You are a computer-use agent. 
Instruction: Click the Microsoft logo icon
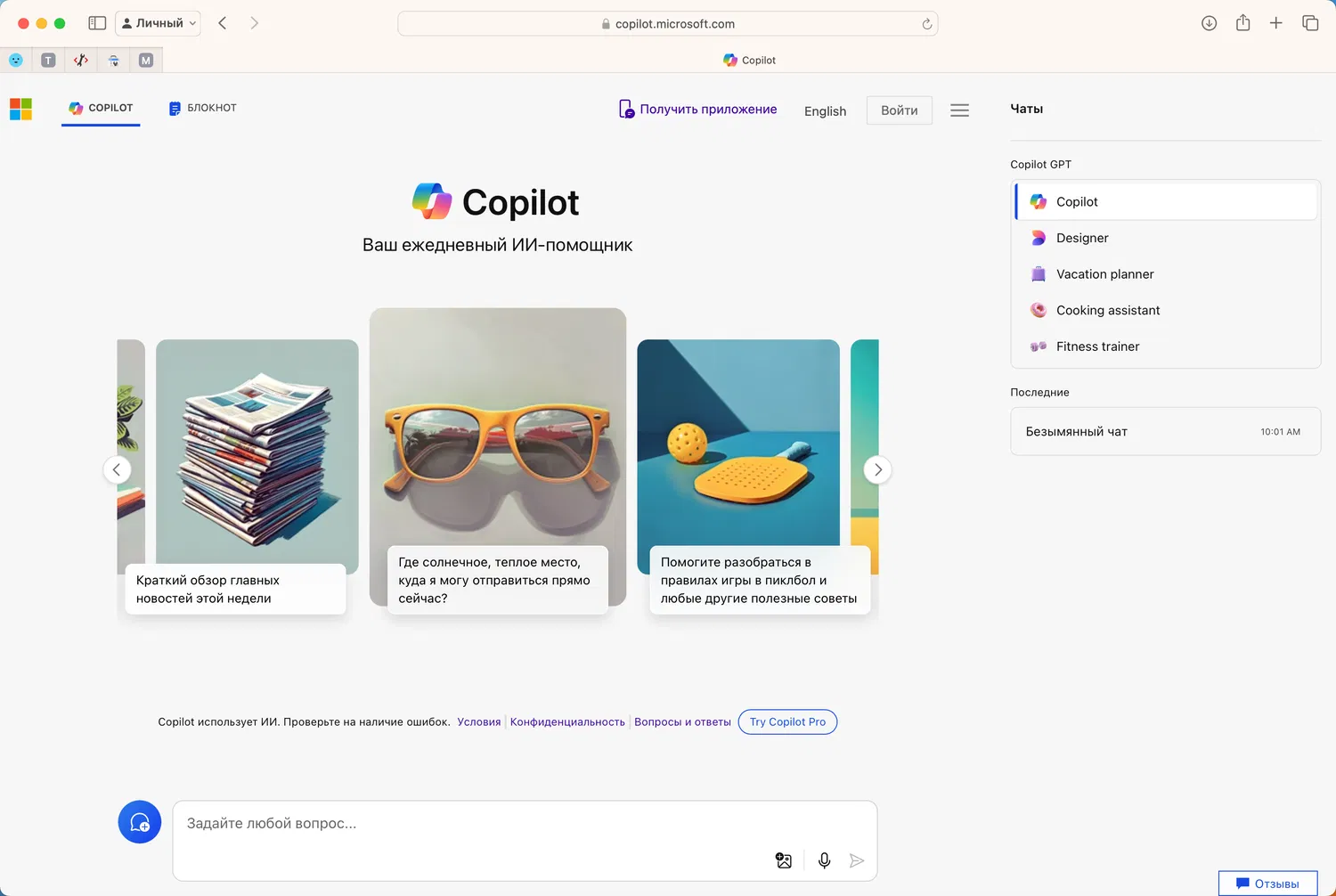pyautogui.click(x=20, y=110)
